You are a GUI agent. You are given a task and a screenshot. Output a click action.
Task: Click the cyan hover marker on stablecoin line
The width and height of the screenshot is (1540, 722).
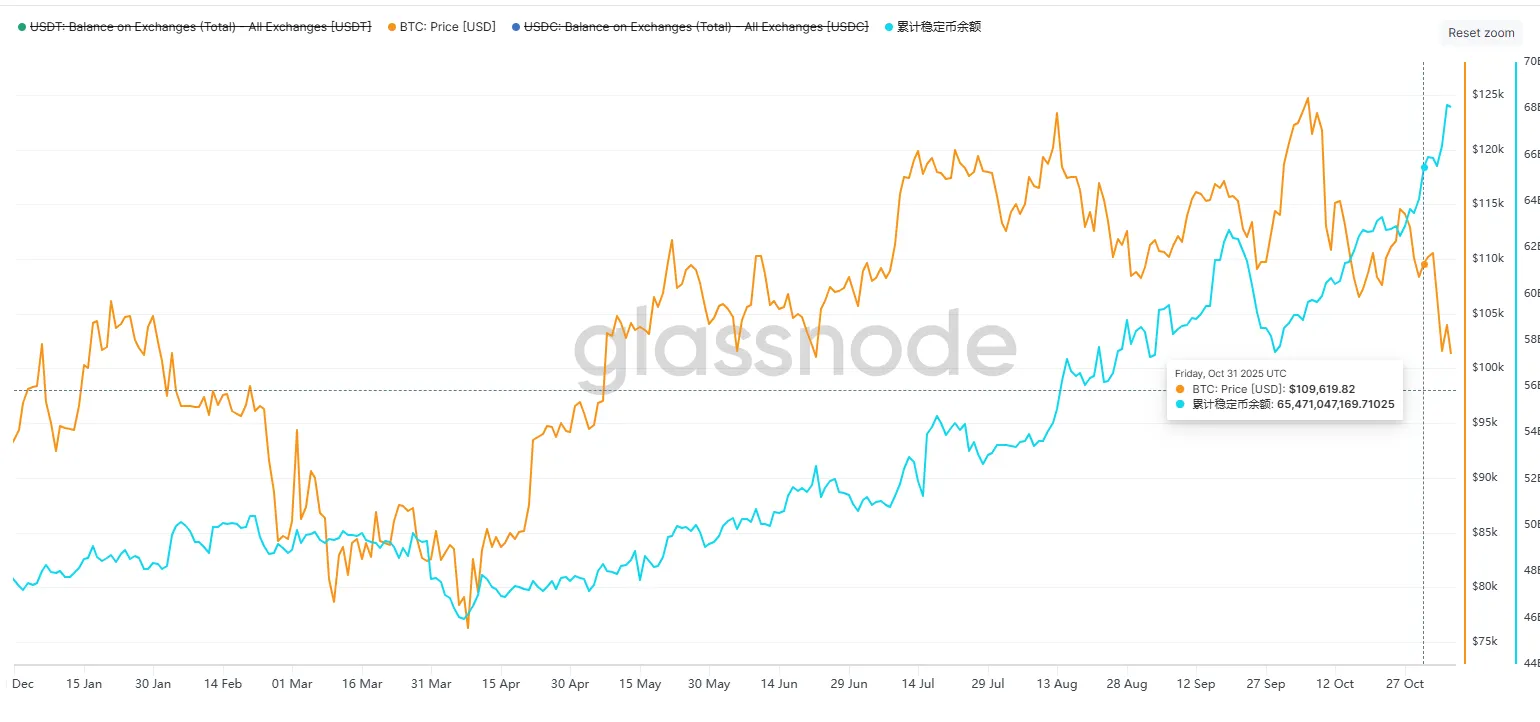click(1424, 167)
